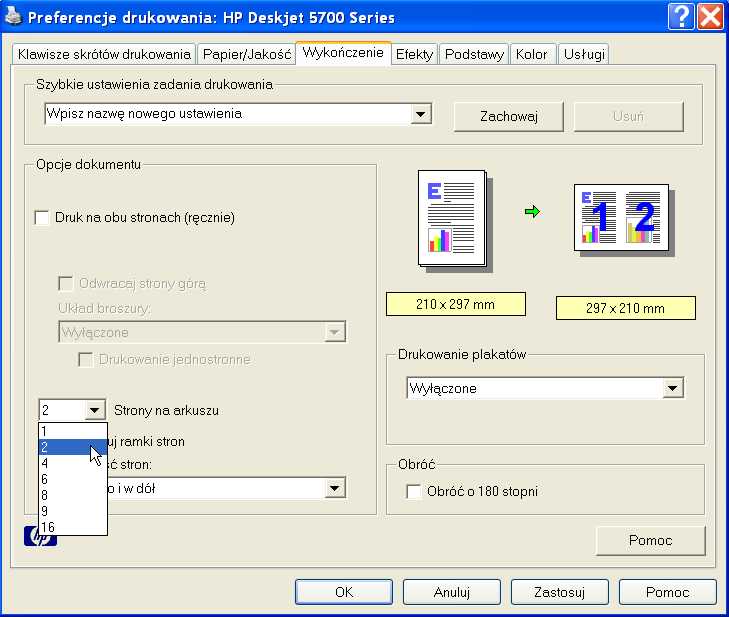This screenshot has width=729, height=617.
Task: Click the green arrow between previews
Action: point(532,212)
